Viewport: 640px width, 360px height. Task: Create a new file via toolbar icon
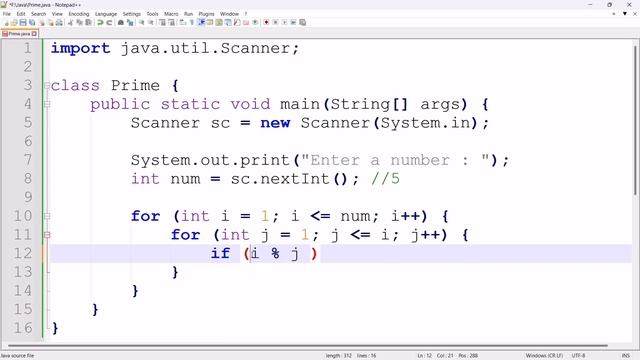(x=6, y=22)
